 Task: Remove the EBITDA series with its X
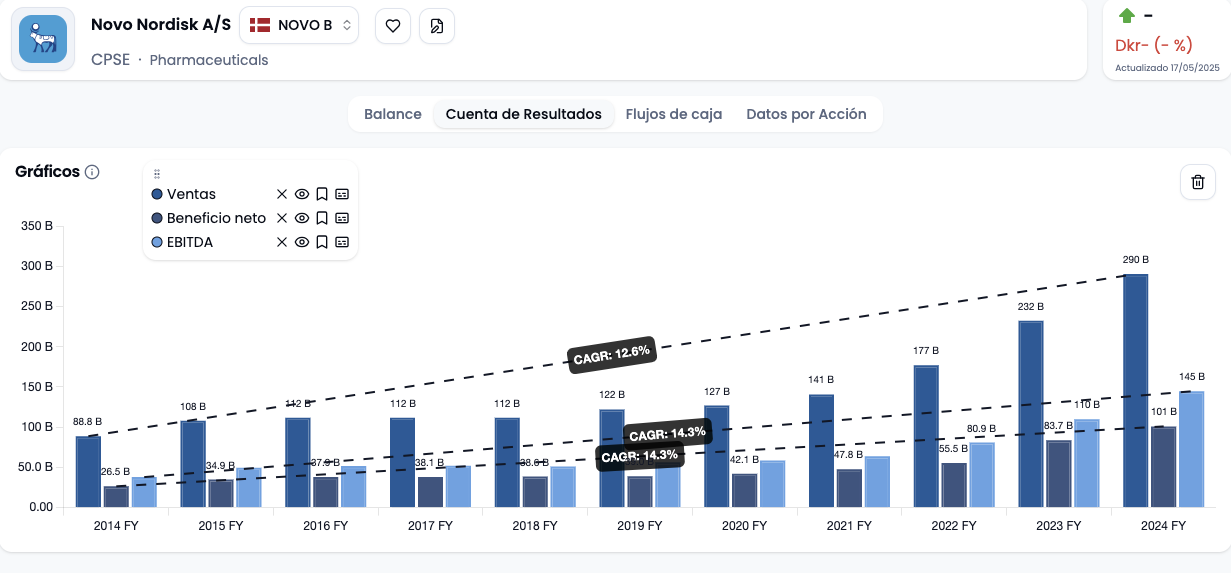(282, 242)
